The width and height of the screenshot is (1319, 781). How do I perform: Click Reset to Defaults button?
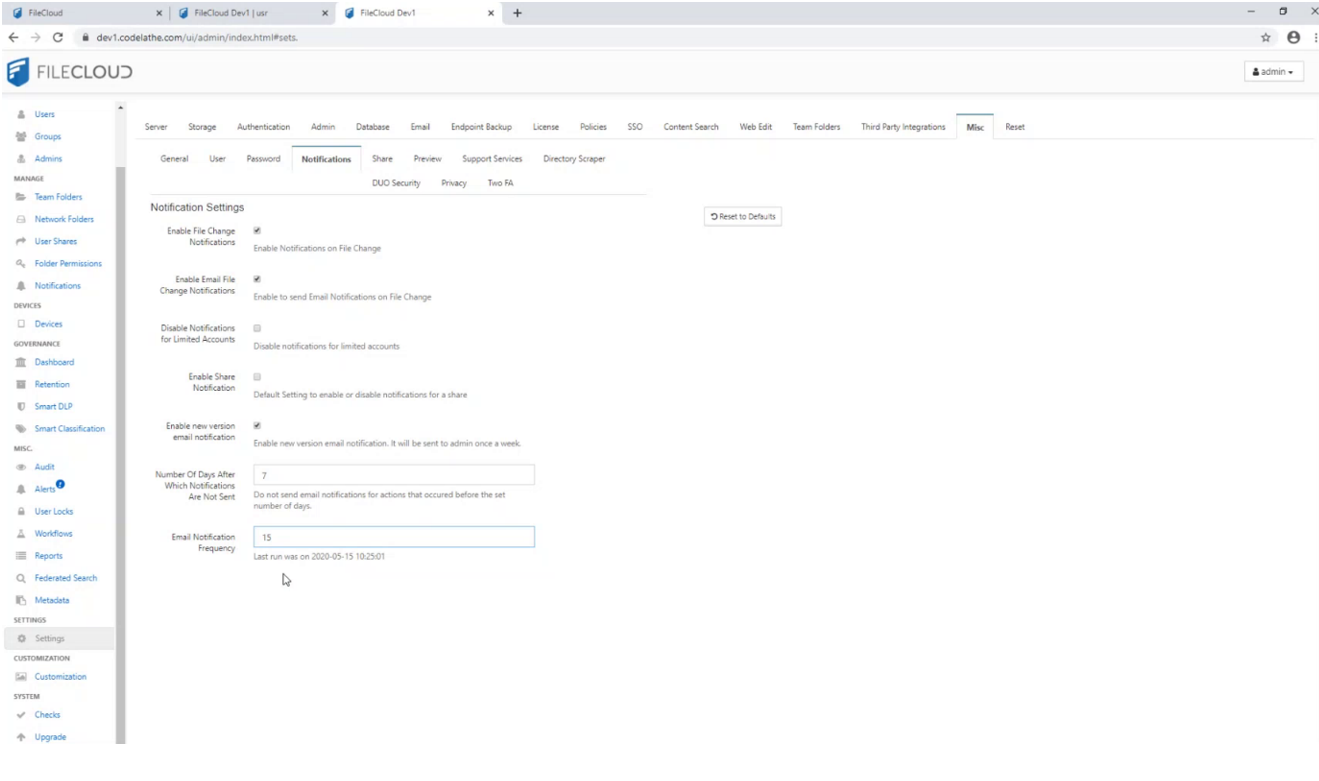743,217
